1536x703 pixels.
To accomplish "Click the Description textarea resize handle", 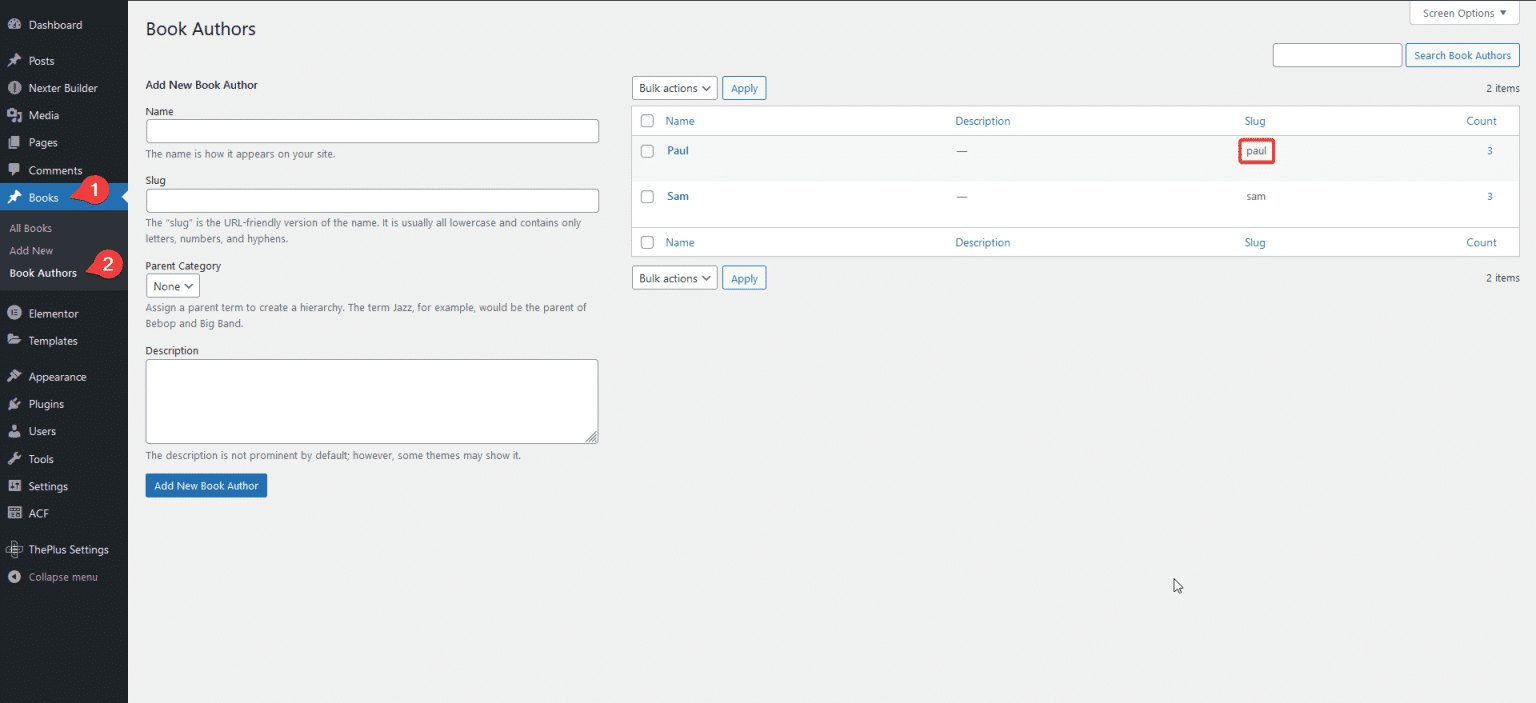I will 592,437.
